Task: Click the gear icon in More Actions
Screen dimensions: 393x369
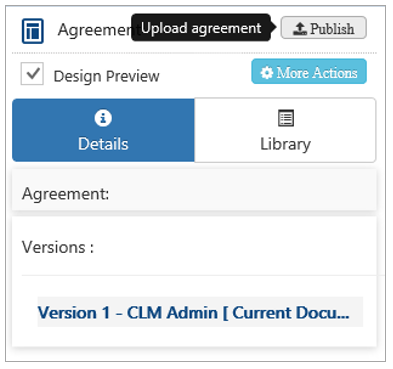Action: tap(266, 72)
